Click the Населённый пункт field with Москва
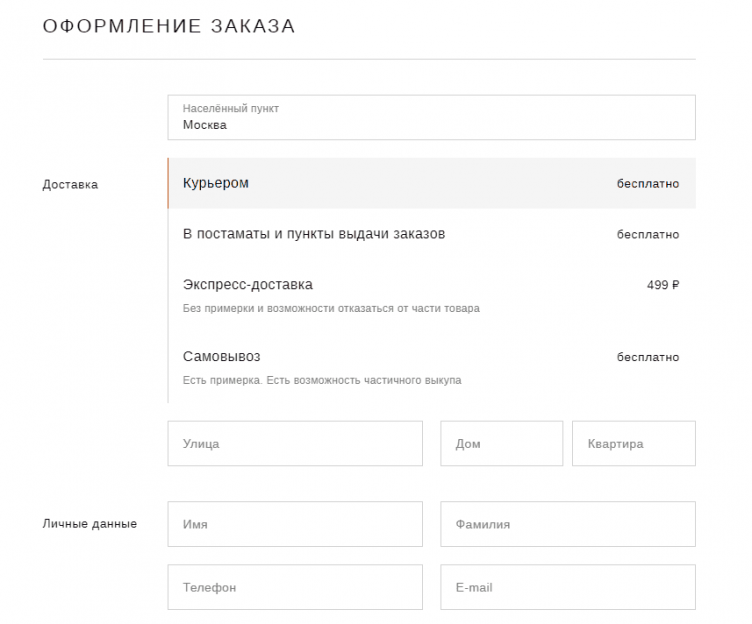Image resolution: width=752 pixels, height=624 pixels. (431, 118)
